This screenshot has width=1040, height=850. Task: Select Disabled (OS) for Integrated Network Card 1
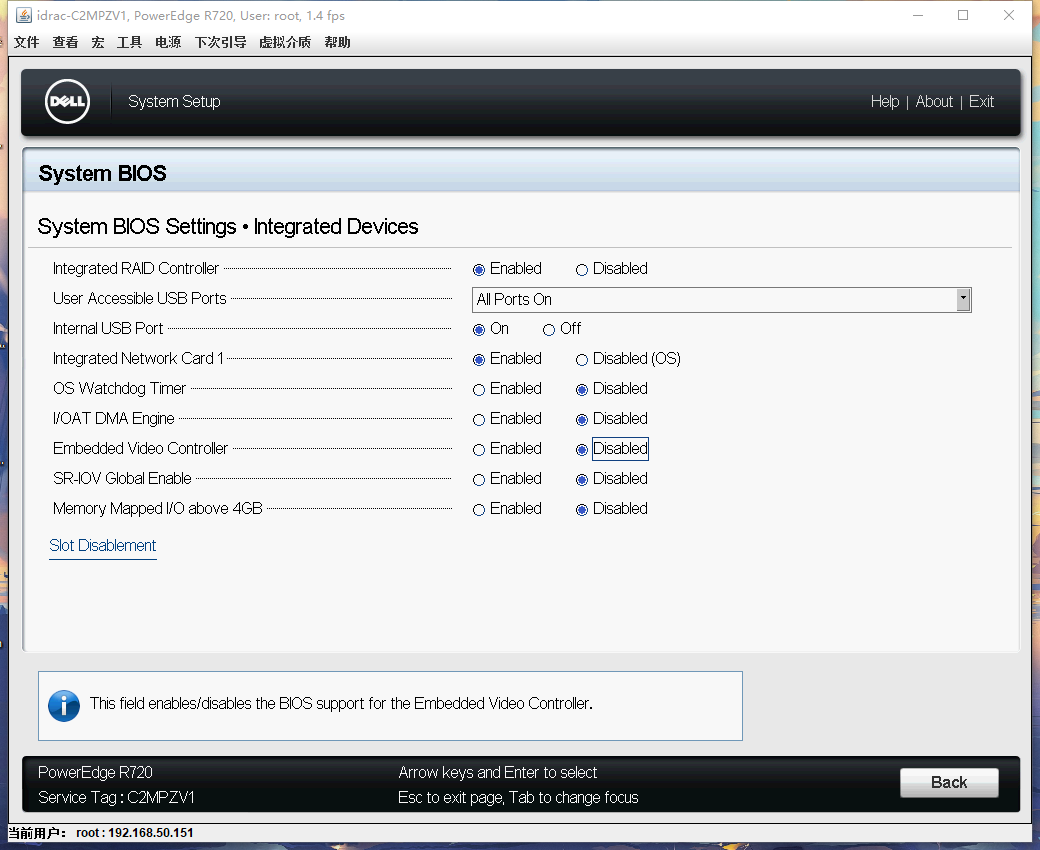pos(582,360)
